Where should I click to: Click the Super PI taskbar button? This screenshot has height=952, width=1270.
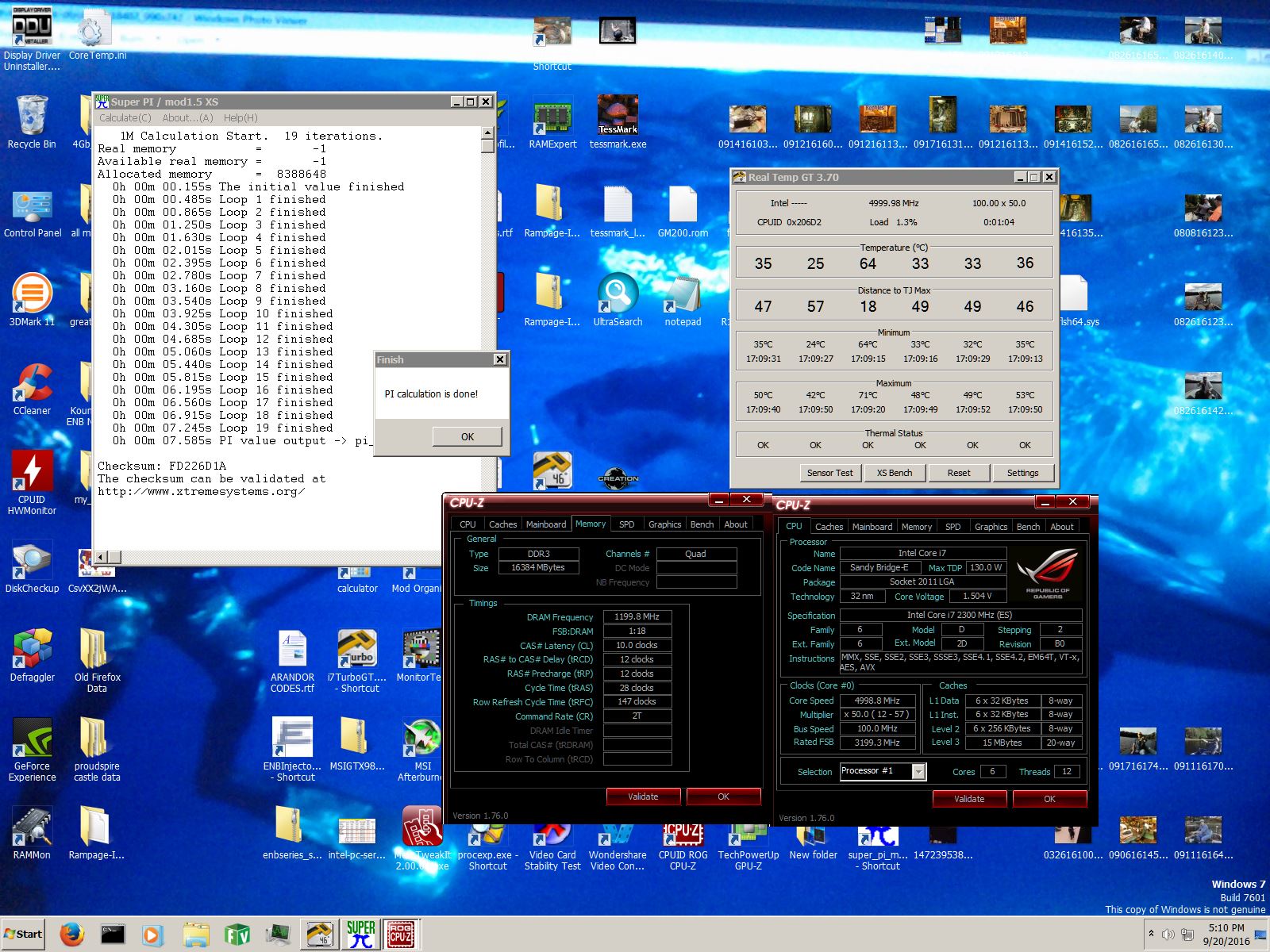360,935
